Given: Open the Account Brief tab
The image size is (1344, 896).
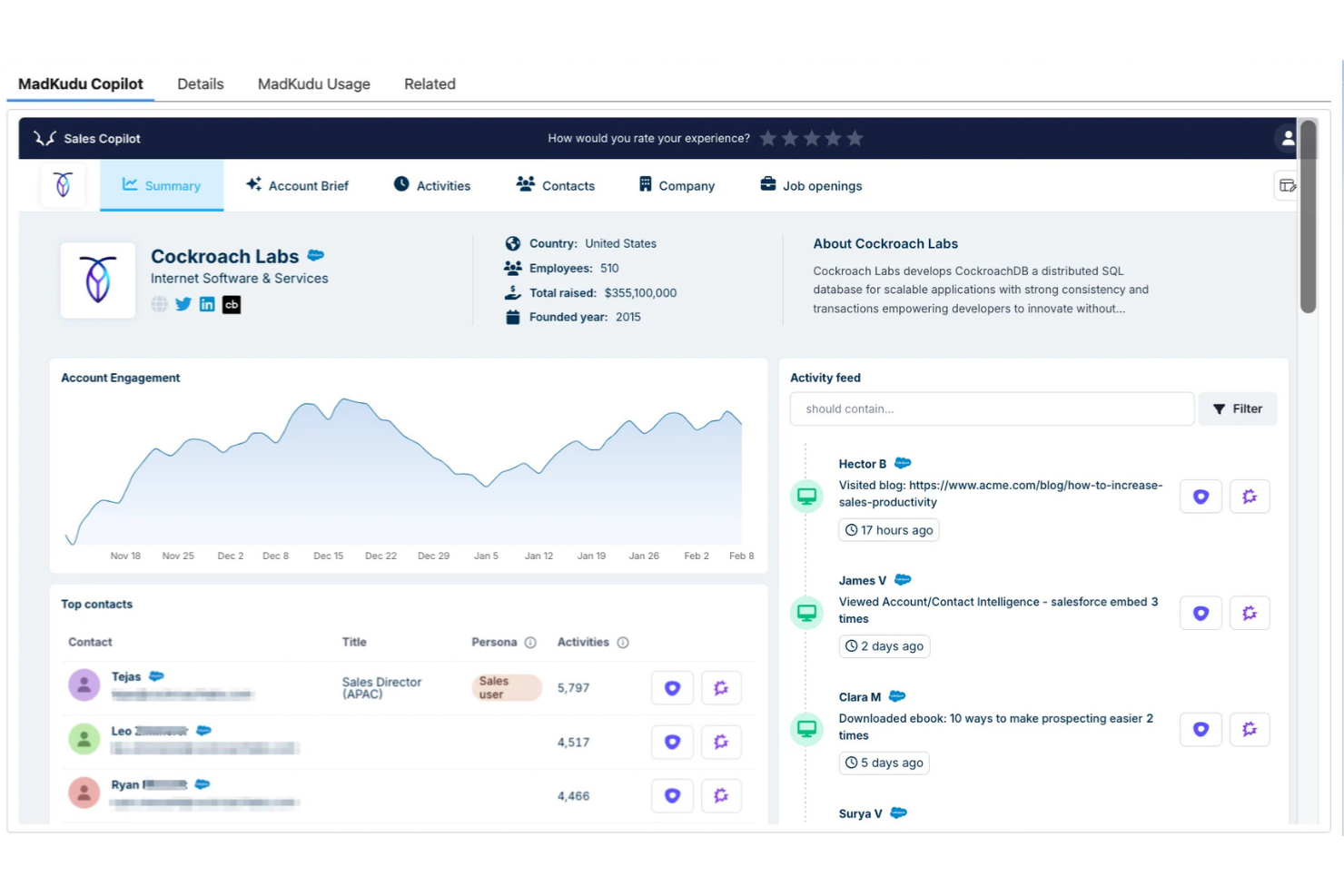Looking at the screenshot, I should click(297, 185).
